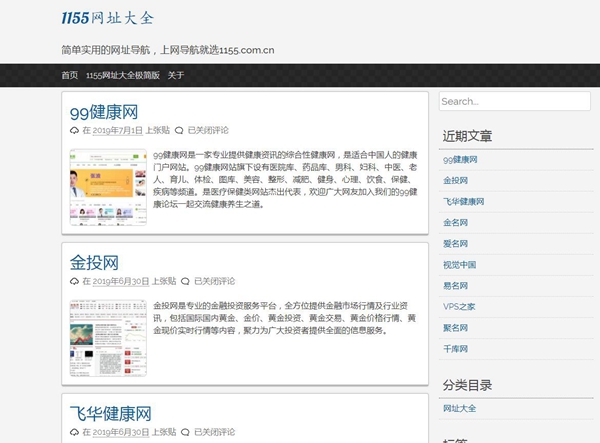Screen dimensions: 600x443
Task: Click the comment bubble icon under the 飞华健康网 title
Action: (x=185, y=432)
